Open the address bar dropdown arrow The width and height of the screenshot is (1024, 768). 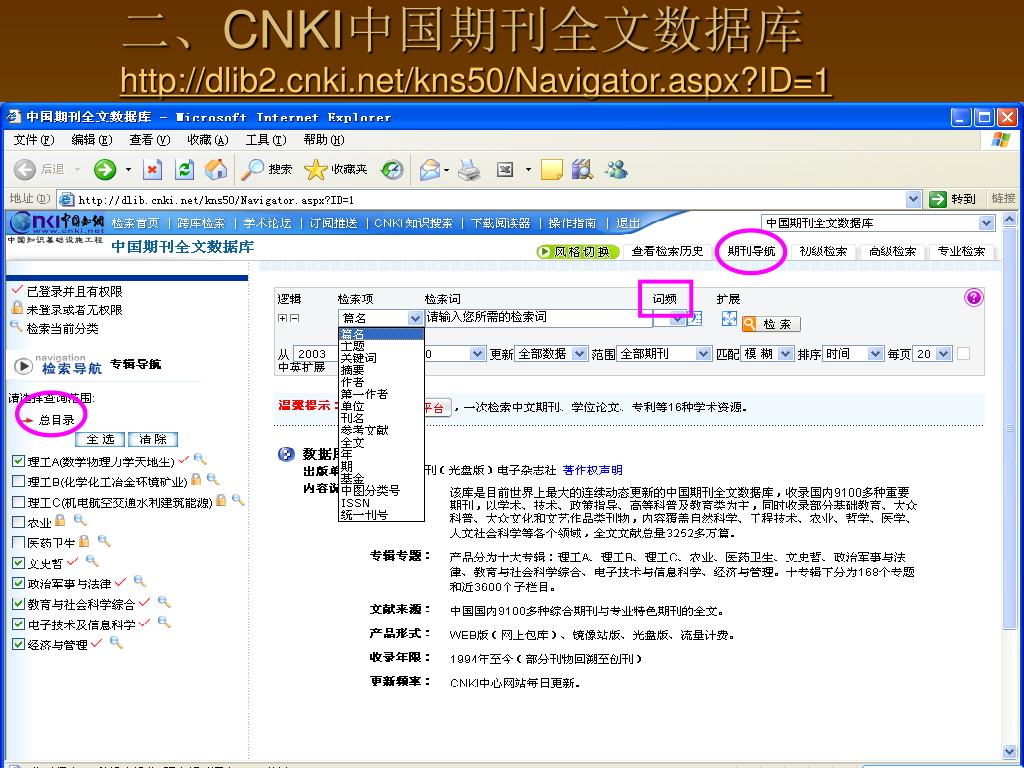click(914, 199)
